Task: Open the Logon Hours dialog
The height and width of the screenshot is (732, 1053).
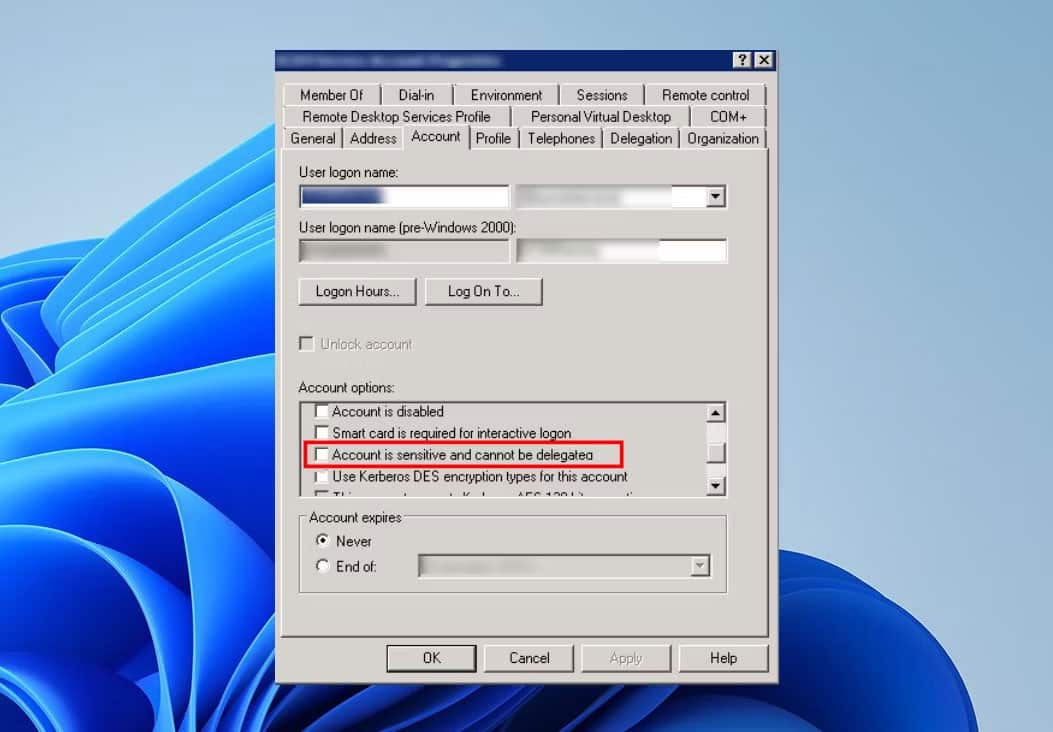Action: (x=357, y=291)
